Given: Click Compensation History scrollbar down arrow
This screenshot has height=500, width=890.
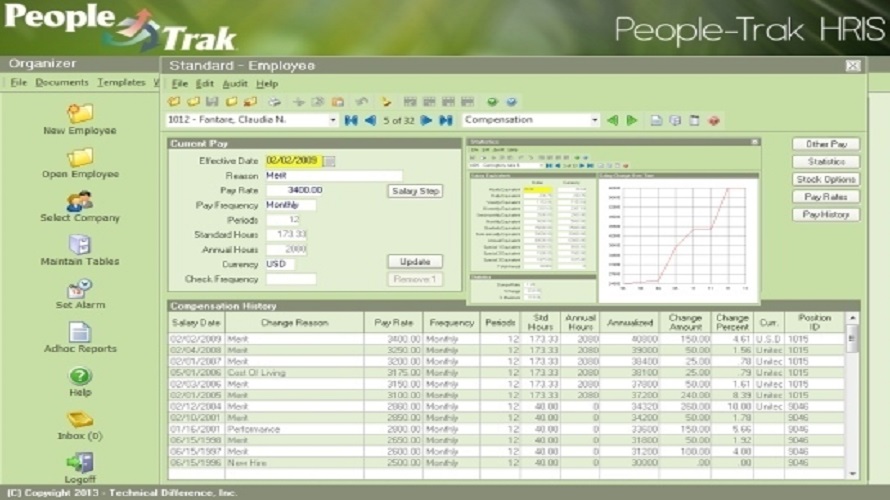Looking at the screenshot, I should (x=852, y=473).
